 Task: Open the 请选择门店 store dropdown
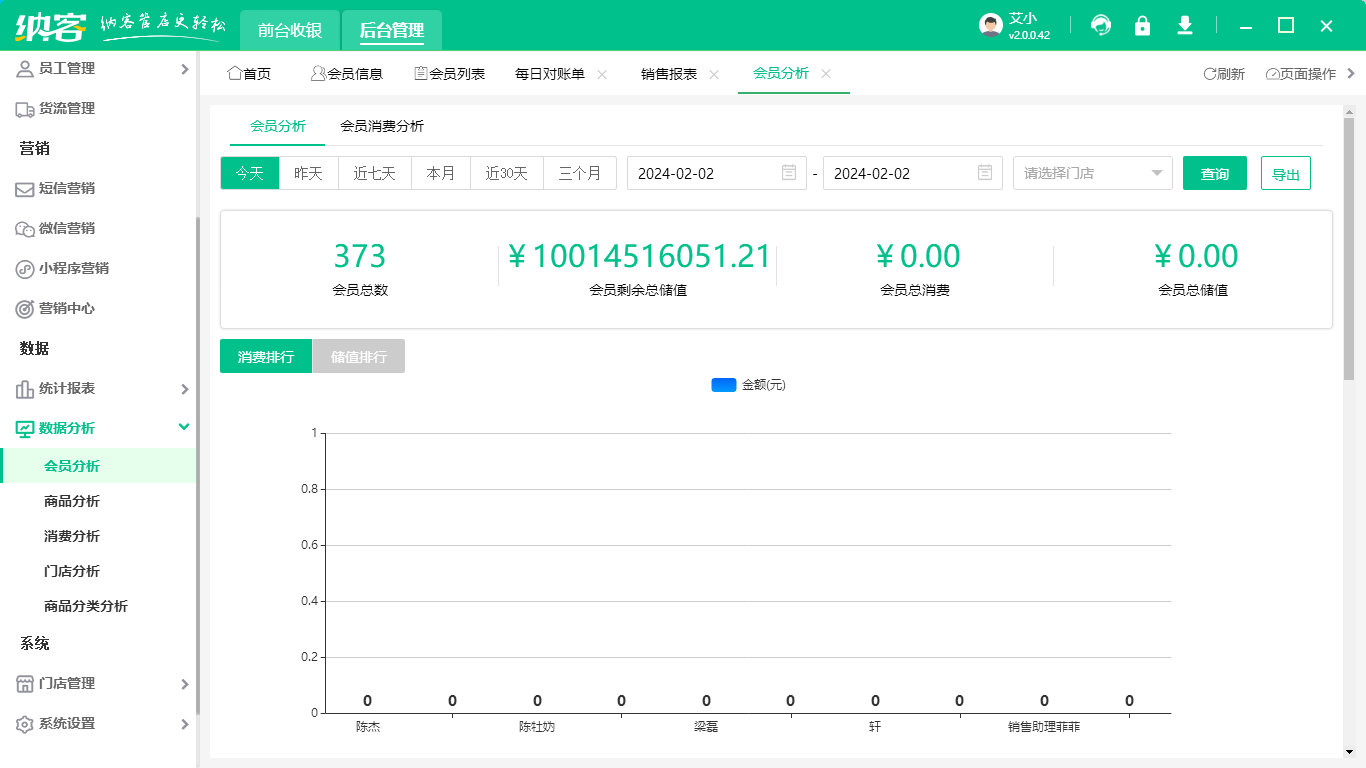coord(1092,172)
